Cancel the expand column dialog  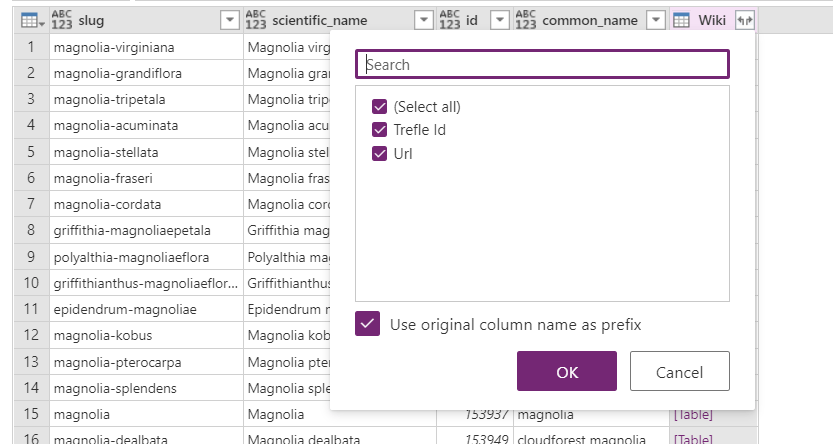(679, 372)
